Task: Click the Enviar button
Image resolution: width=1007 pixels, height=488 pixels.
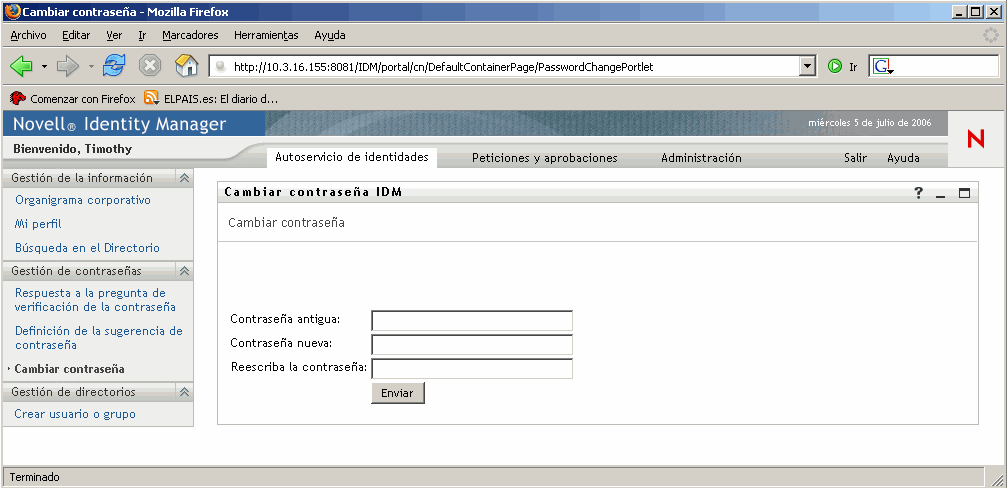Action: pyautogui.click(x=398, y=393)
